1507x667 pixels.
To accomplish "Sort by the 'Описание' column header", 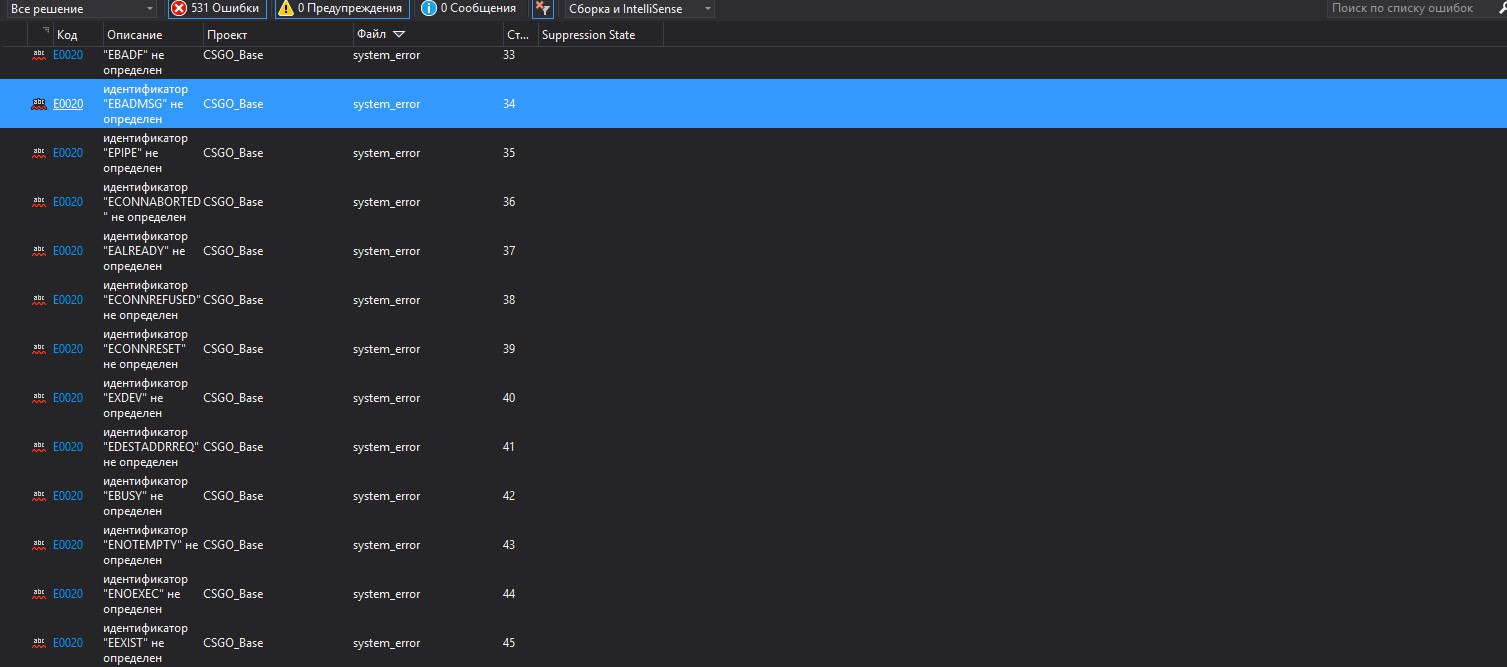I will pos(133,35).
